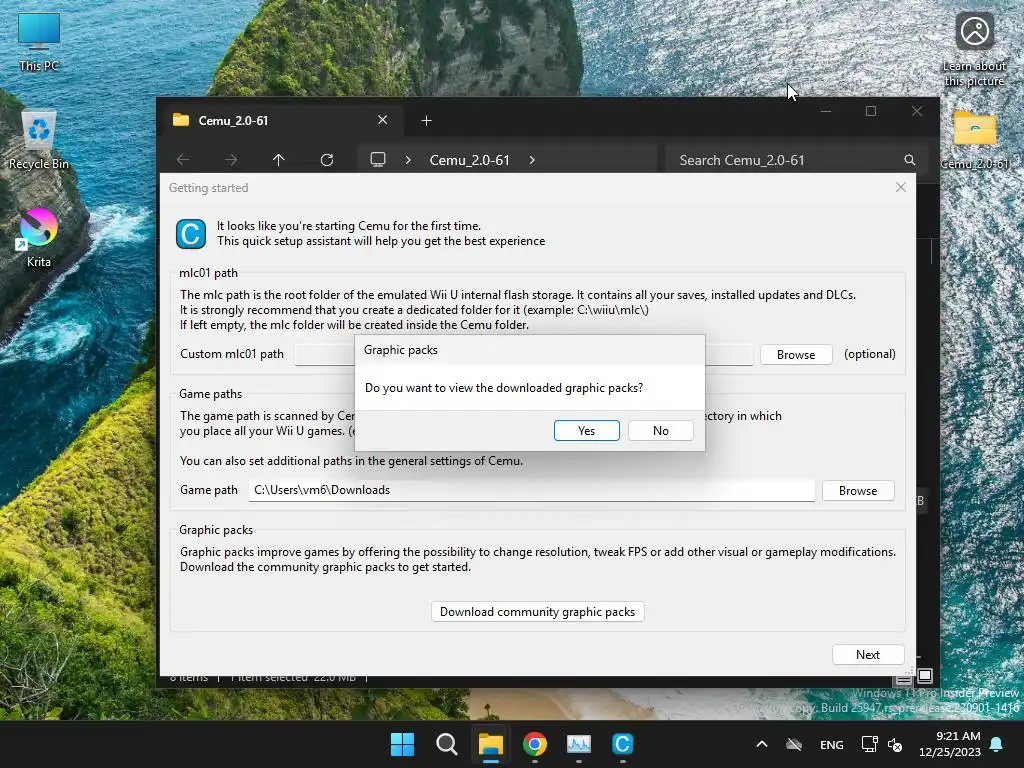Add a new Explorer tab
The height and width of the screenshot is (768, 1024).
click(426, 121)
